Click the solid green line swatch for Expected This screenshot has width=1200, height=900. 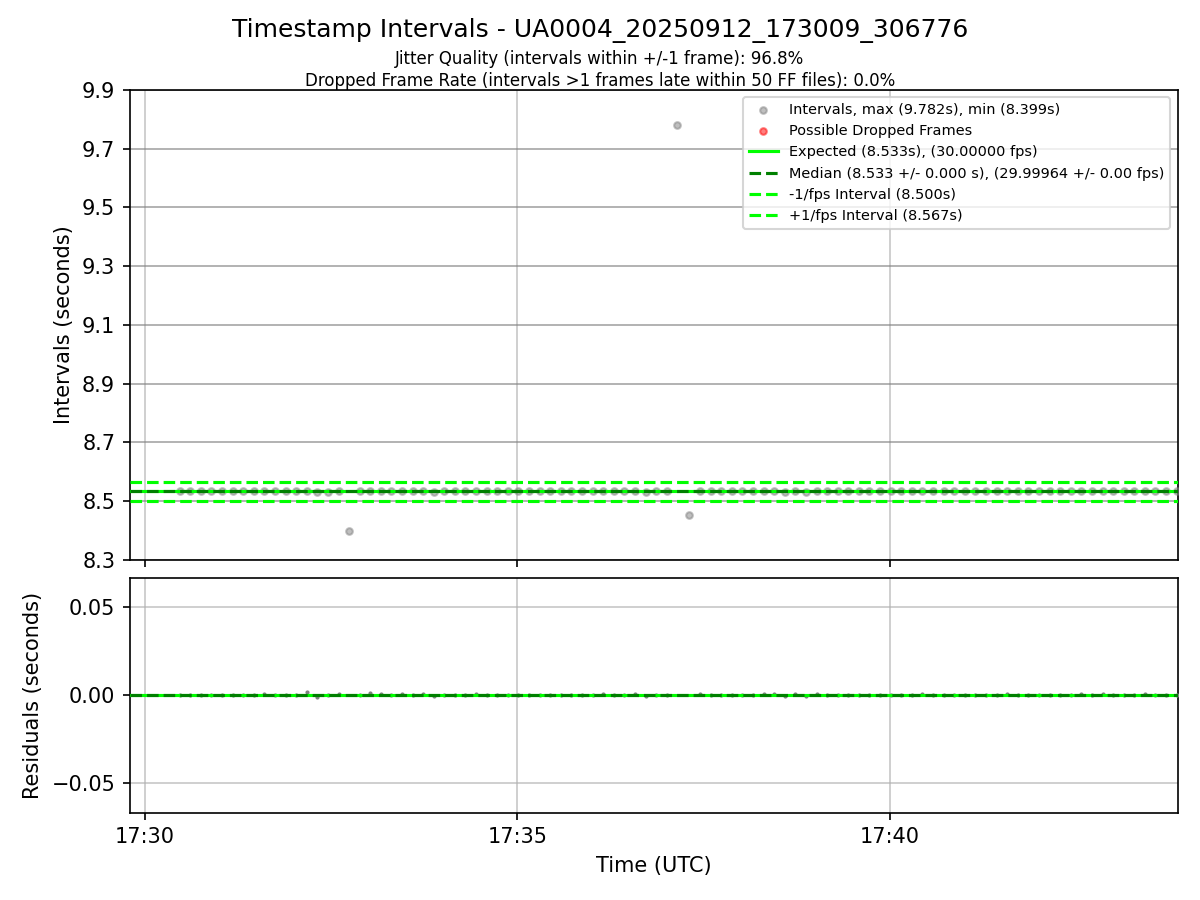[x=763, y=152]
